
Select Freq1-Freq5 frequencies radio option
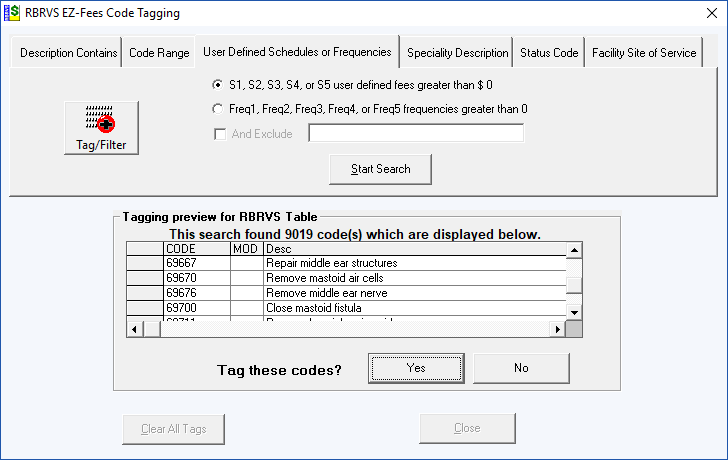coord(217,109)
